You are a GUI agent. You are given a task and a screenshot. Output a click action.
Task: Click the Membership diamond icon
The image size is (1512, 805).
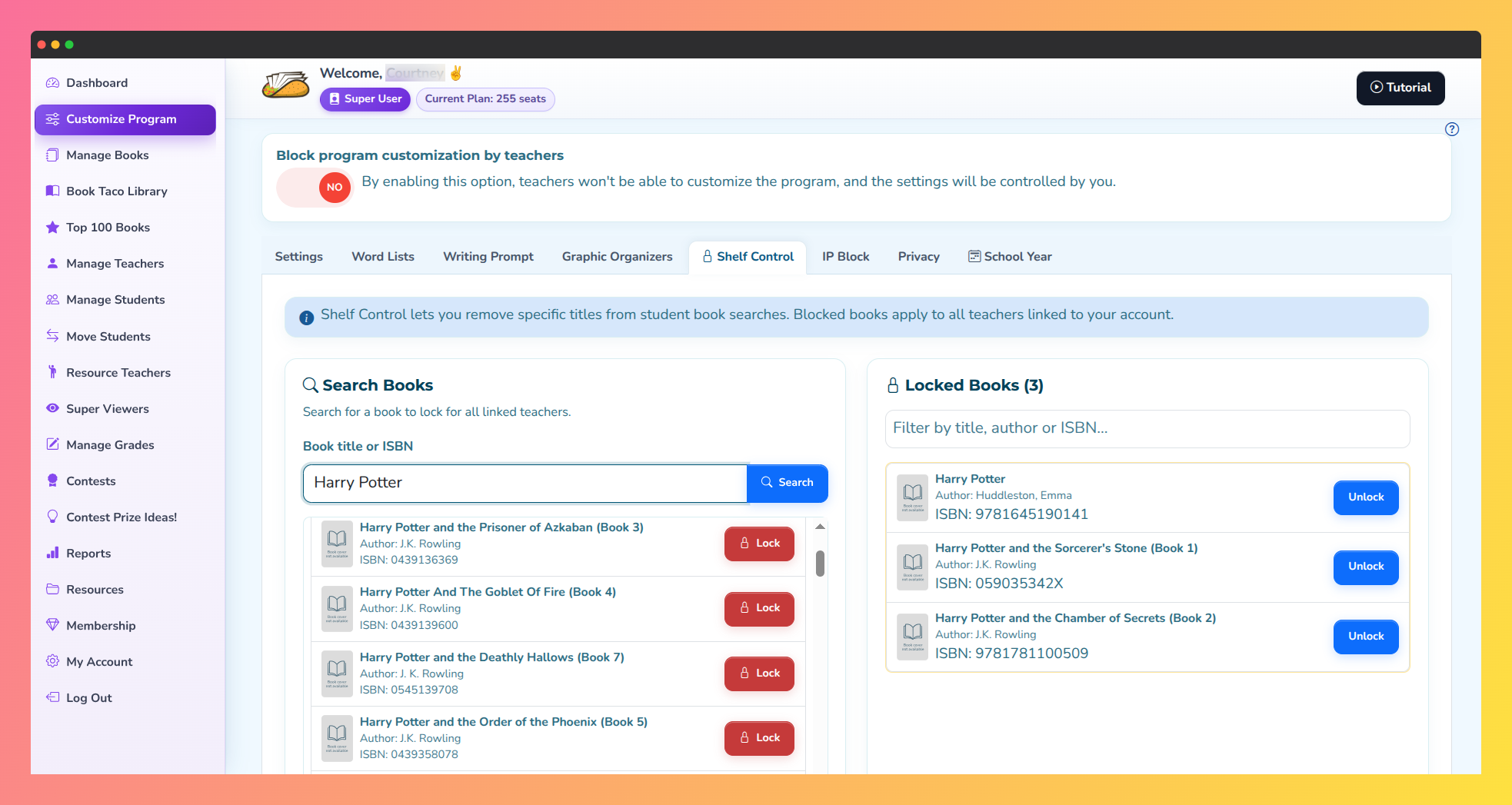point(52,625)
